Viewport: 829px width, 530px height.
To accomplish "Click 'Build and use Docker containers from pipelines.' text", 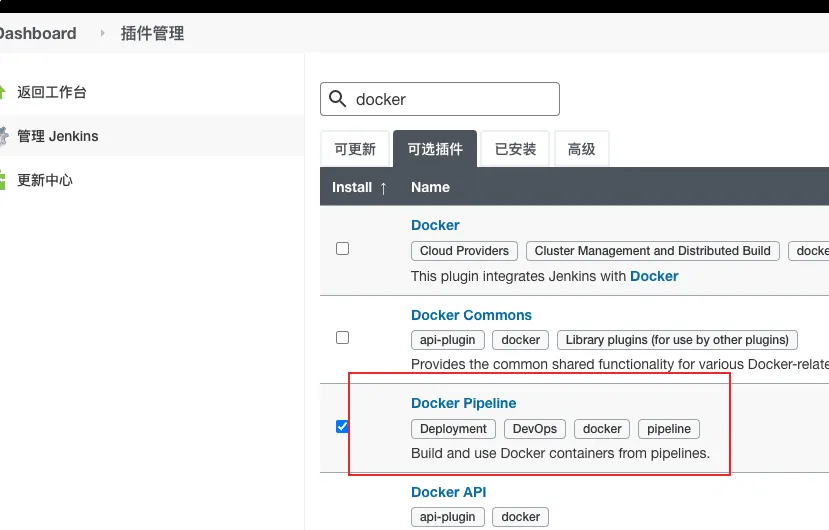I will coord(560,453).
